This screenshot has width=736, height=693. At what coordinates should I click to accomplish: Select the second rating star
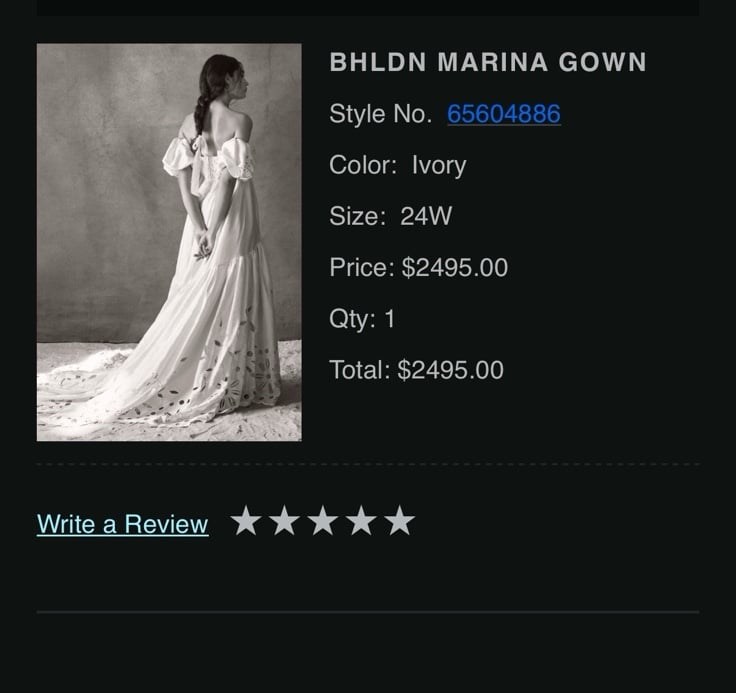click(284, 520)
